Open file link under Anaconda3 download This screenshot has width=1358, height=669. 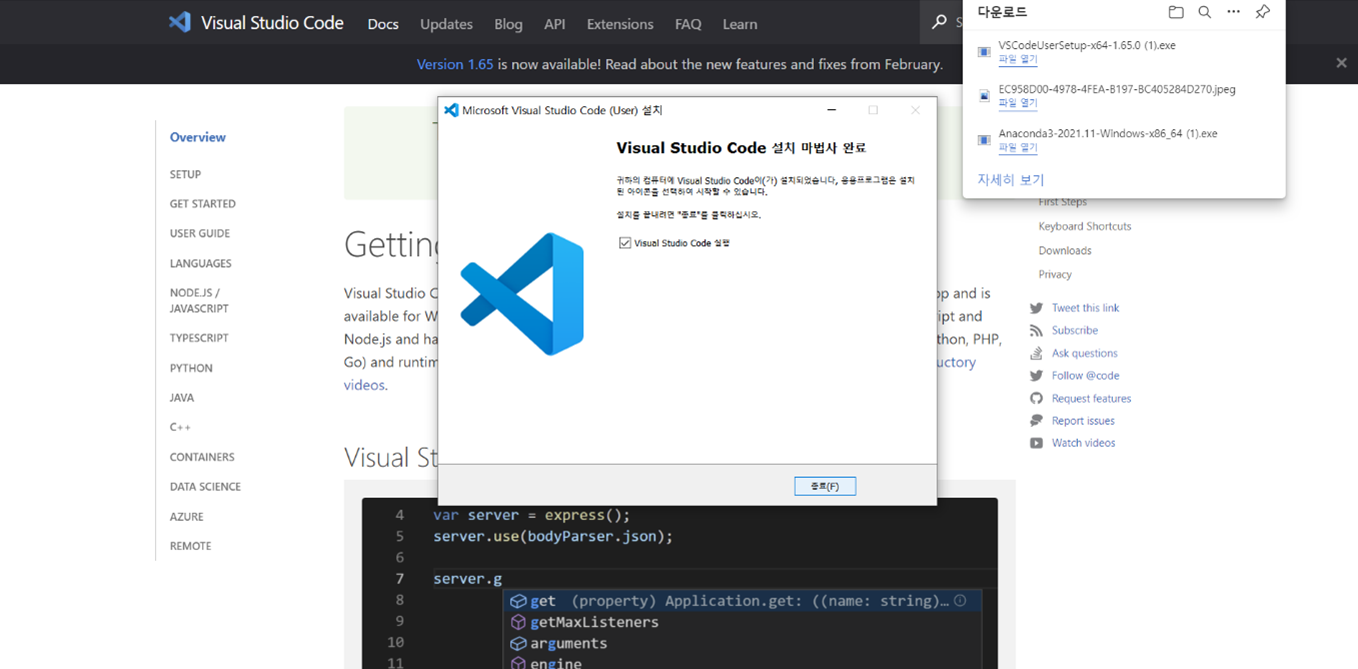[x=1018, y=147]
